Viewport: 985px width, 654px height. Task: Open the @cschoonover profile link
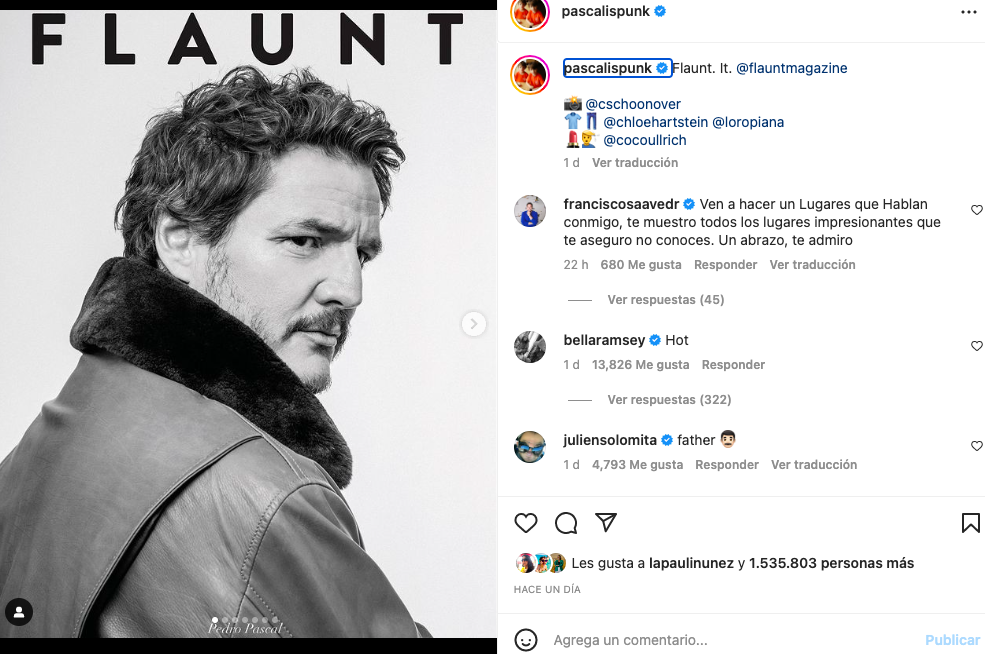click(x=633, y=104)
